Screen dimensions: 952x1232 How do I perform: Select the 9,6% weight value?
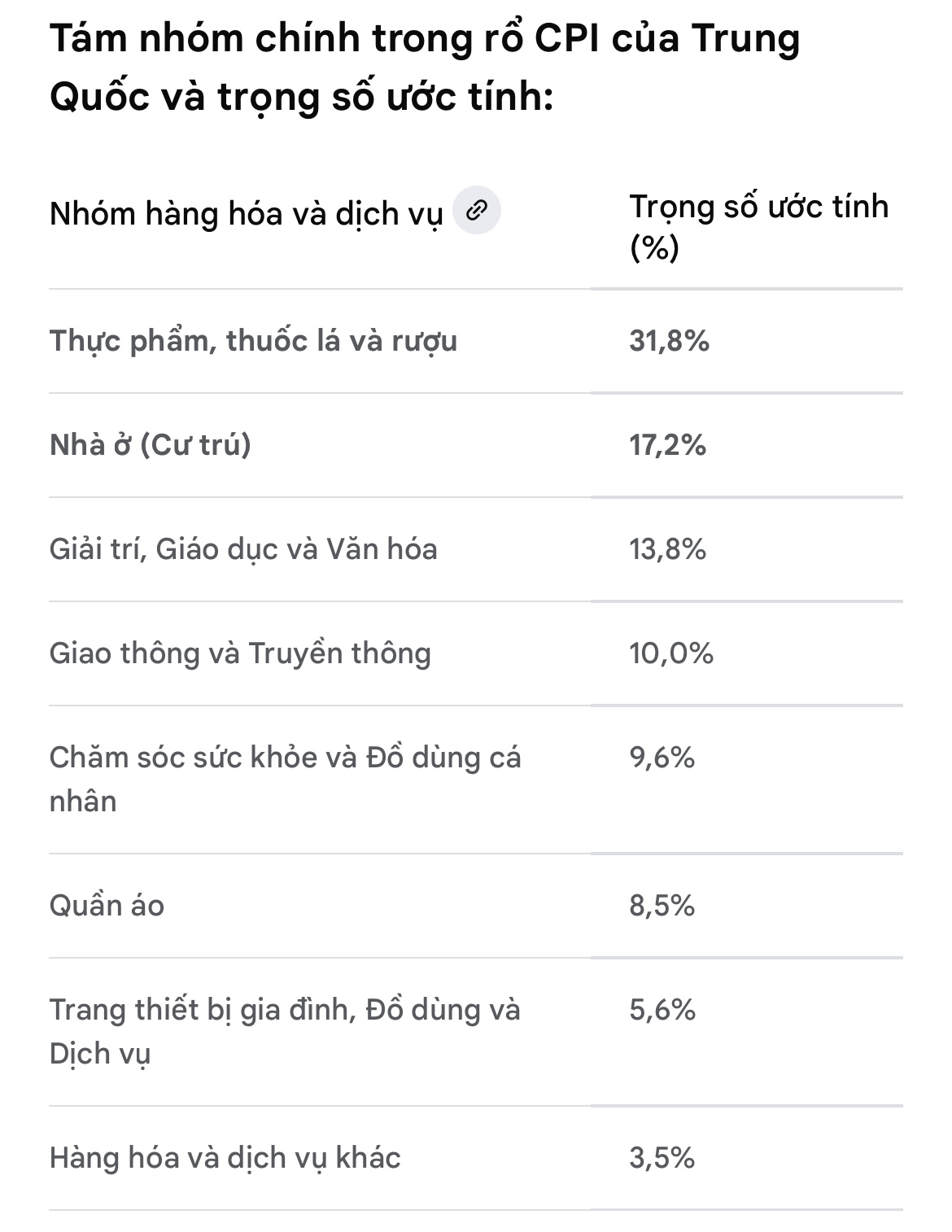coord(662,758)
